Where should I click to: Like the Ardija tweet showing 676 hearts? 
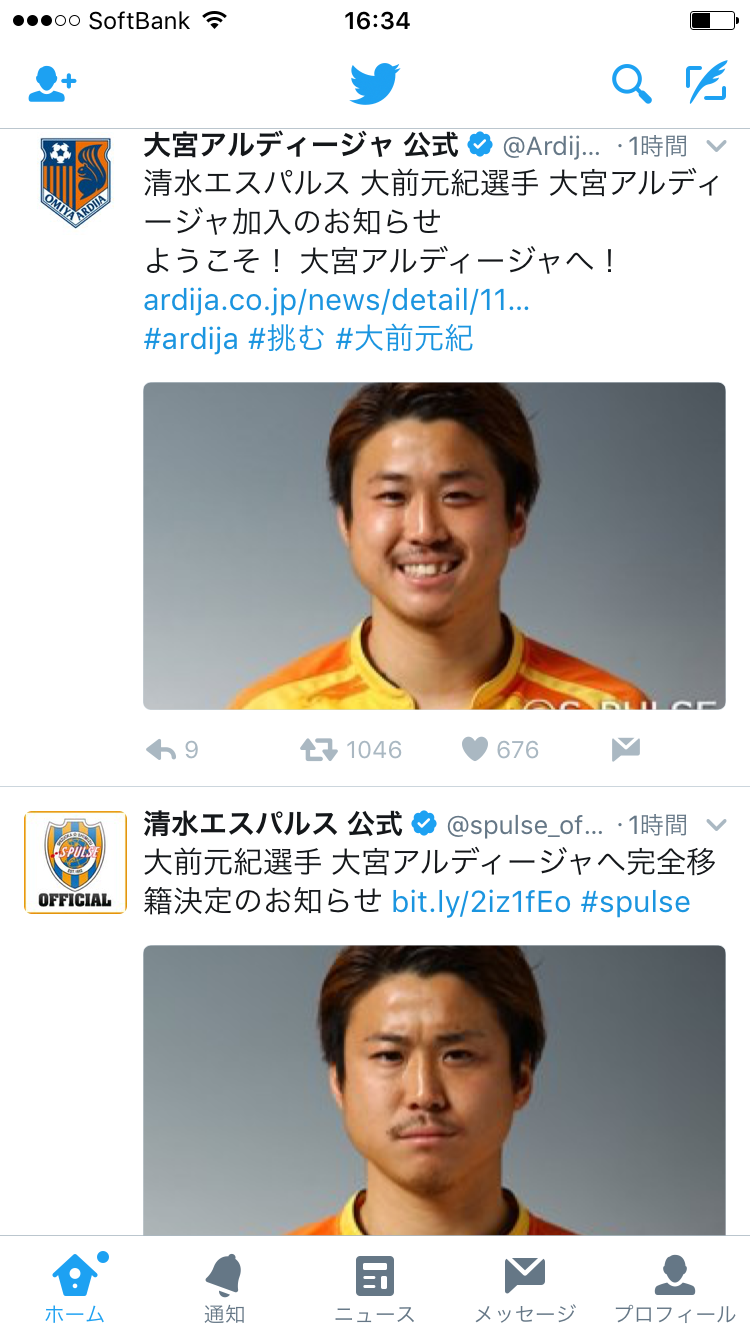474,749
